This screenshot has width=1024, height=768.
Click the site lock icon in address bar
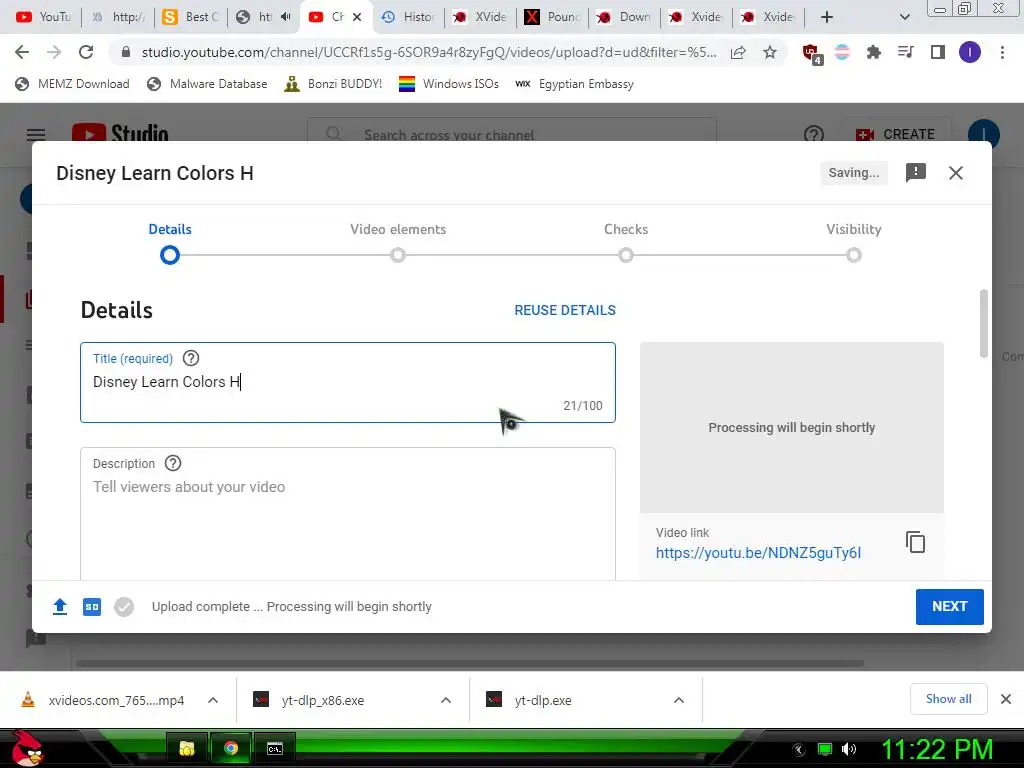(x=126, y=52)
